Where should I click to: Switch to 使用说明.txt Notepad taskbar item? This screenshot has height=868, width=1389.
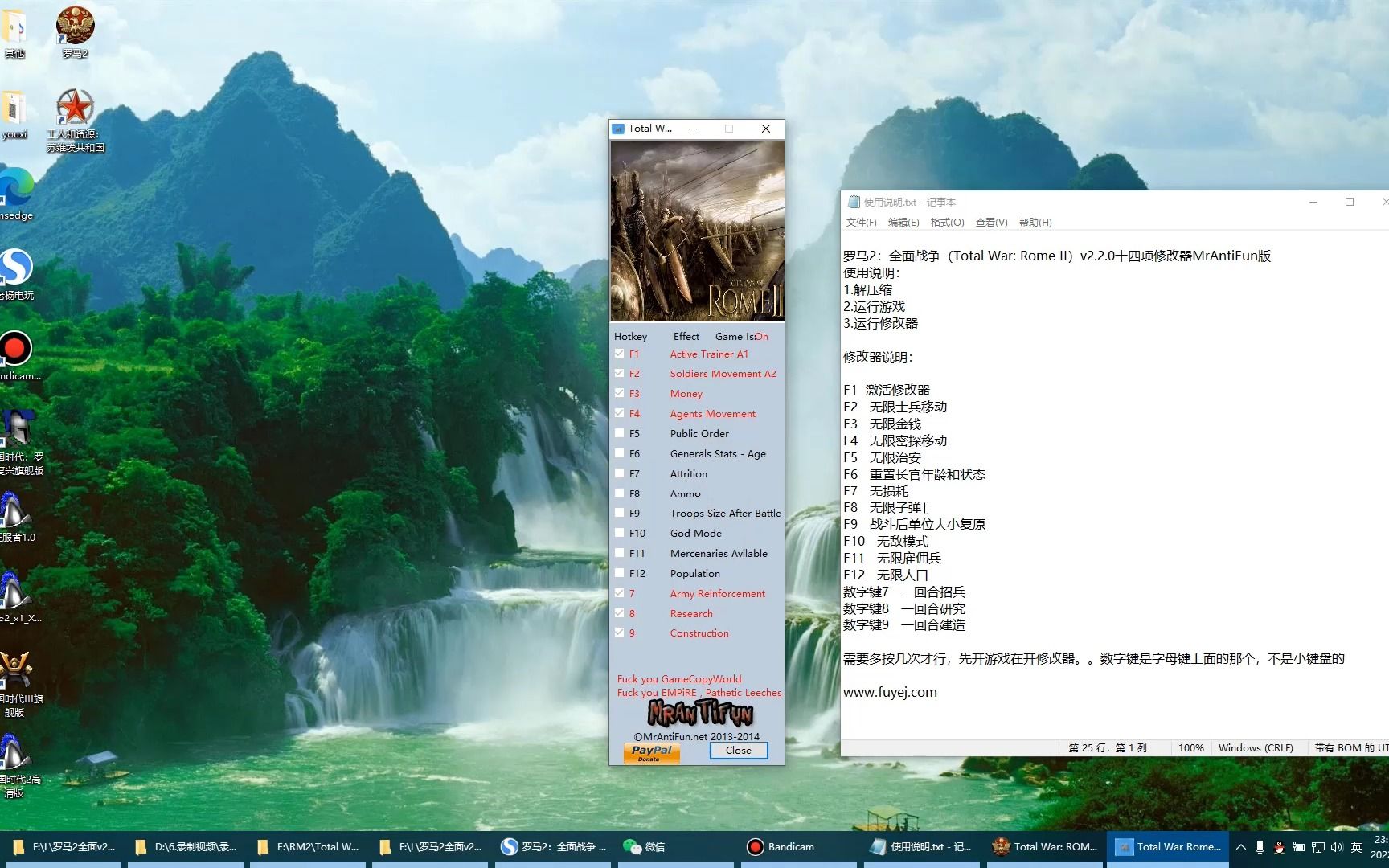[922, 846]
